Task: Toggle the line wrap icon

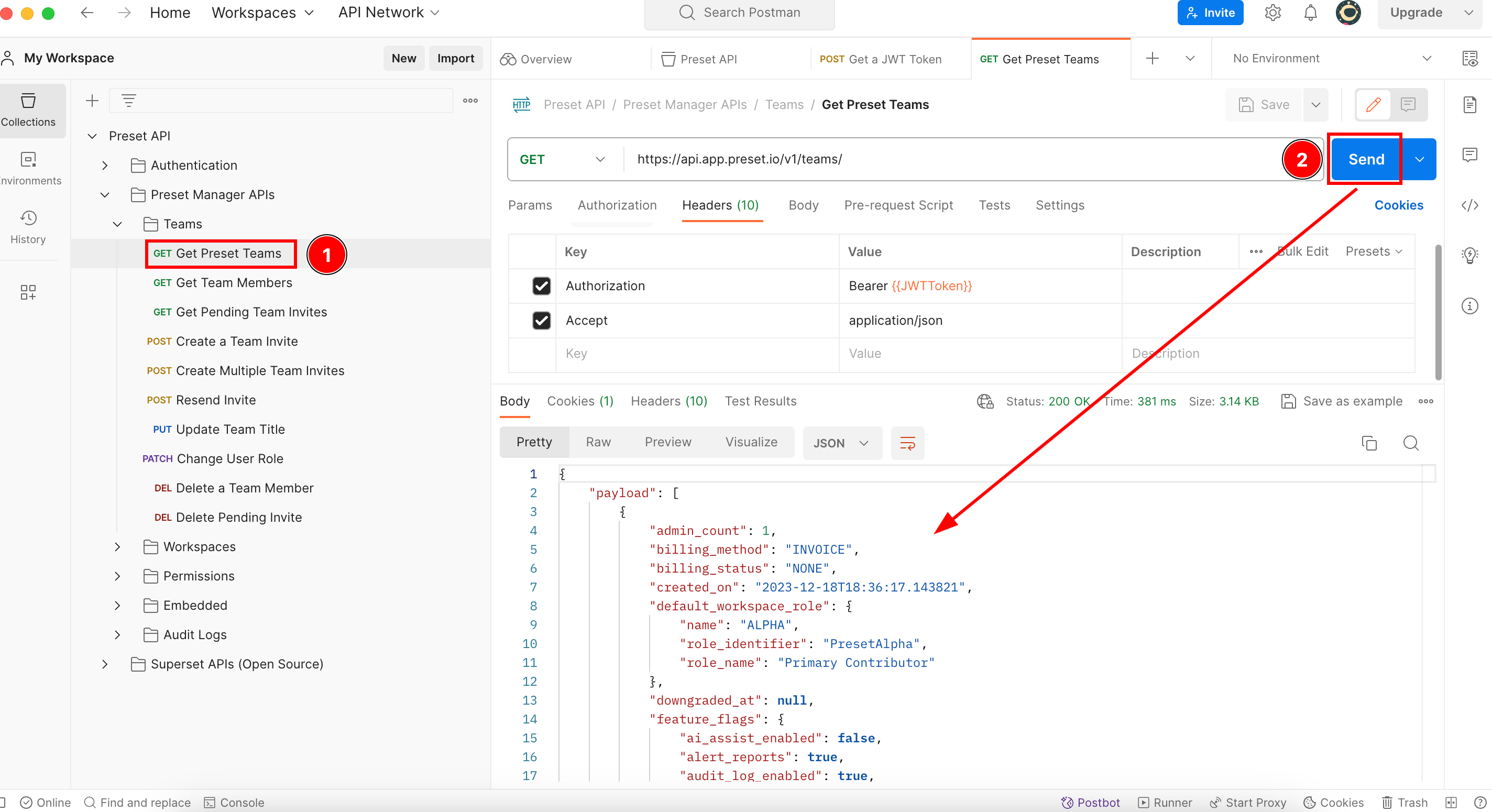Action: tap(907, 443)
